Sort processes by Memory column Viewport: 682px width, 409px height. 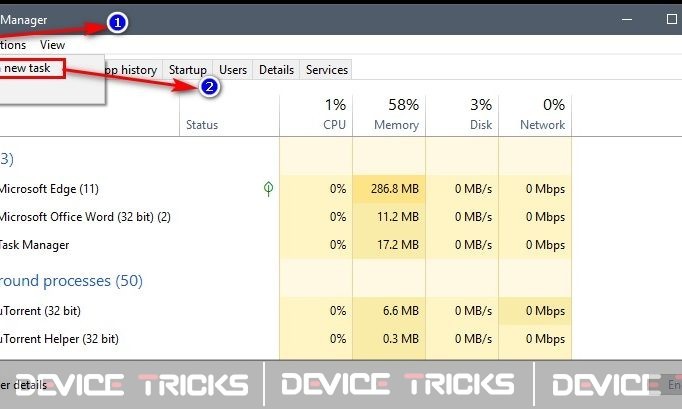(389, 115)
